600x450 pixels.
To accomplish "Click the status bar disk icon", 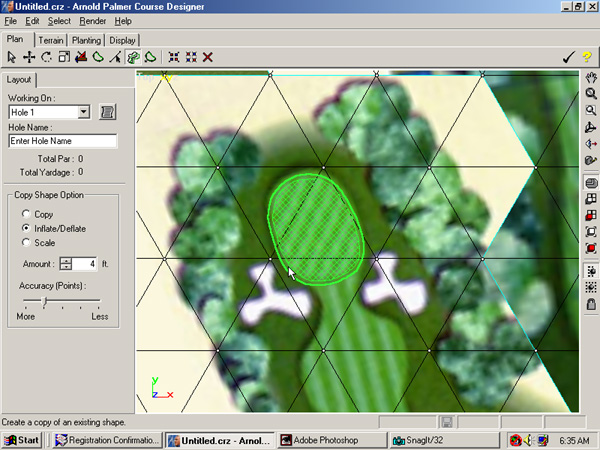I will point(447,422).
